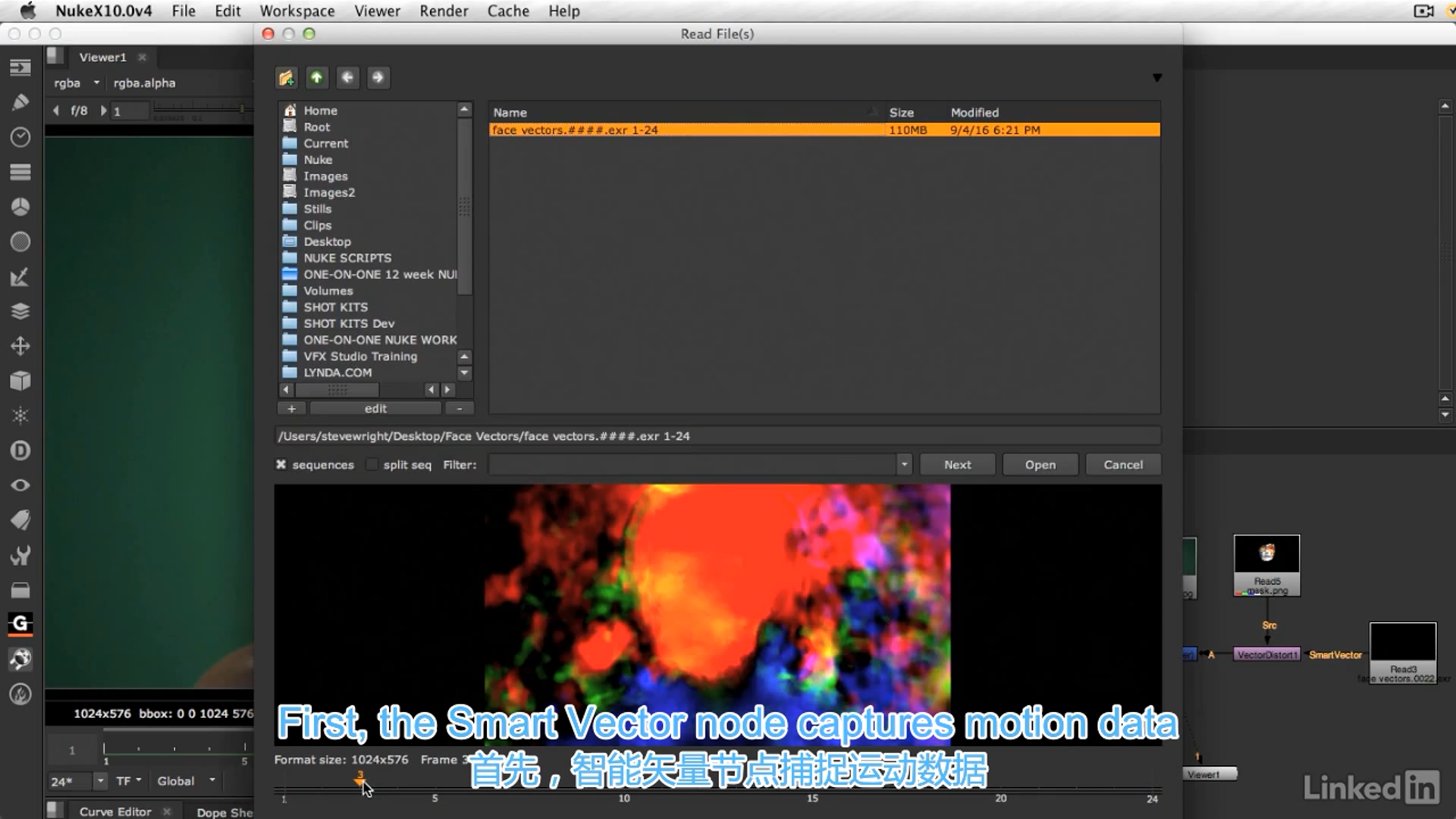The width and height of the screenshot is (1456, 819).
Task: Open the Transform nodes move icon
Action: 20,347
